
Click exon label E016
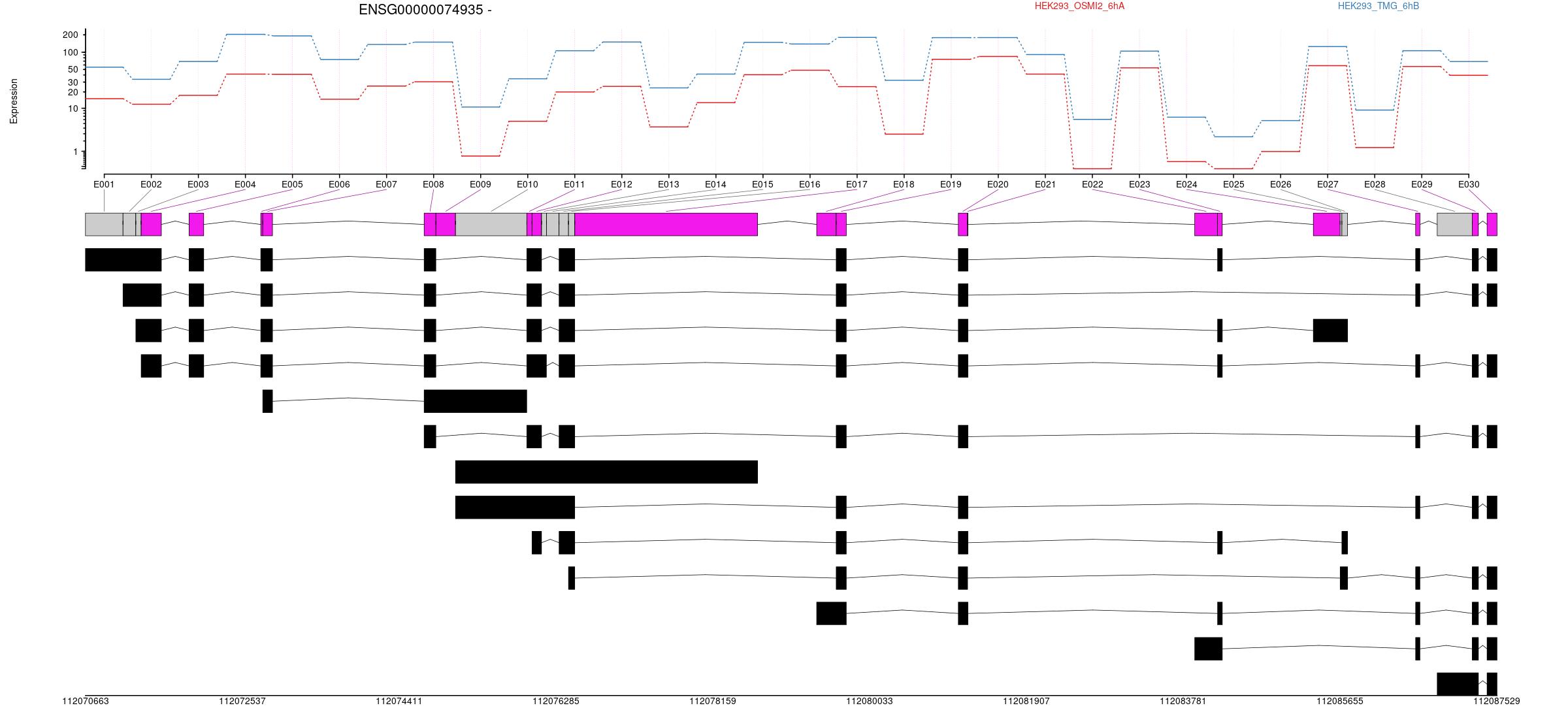[x=809, y=184]
